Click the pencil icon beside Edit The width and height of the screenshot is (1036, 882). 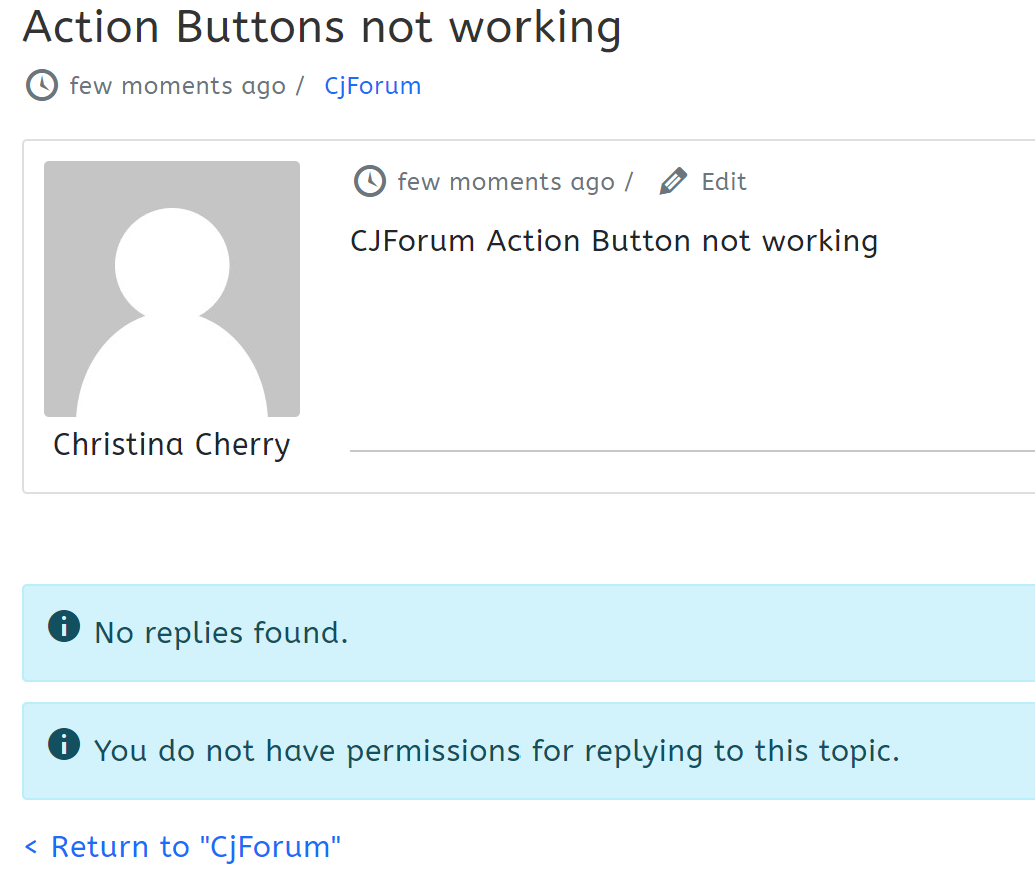[673, 182]
